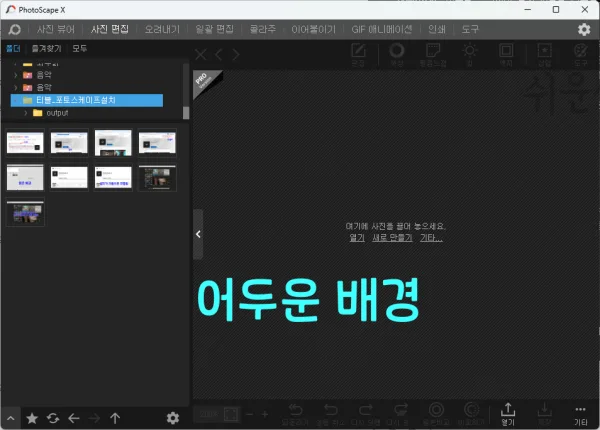Select third thumbnail in second row

click(113, 178)
